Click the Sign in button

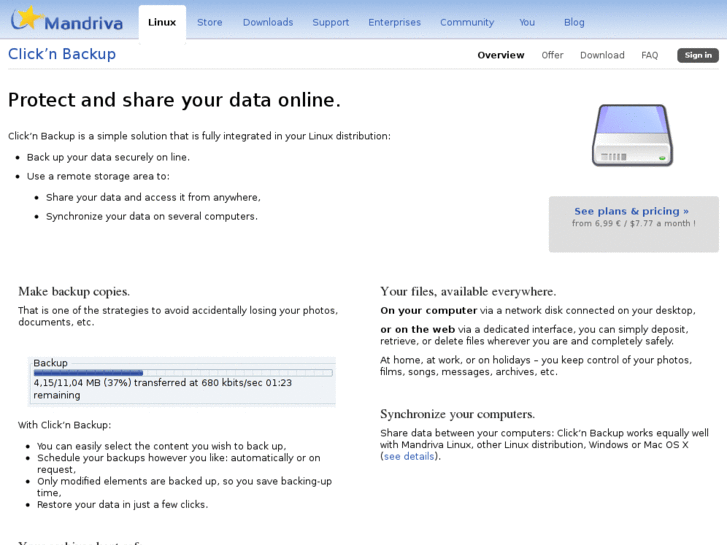698,55
